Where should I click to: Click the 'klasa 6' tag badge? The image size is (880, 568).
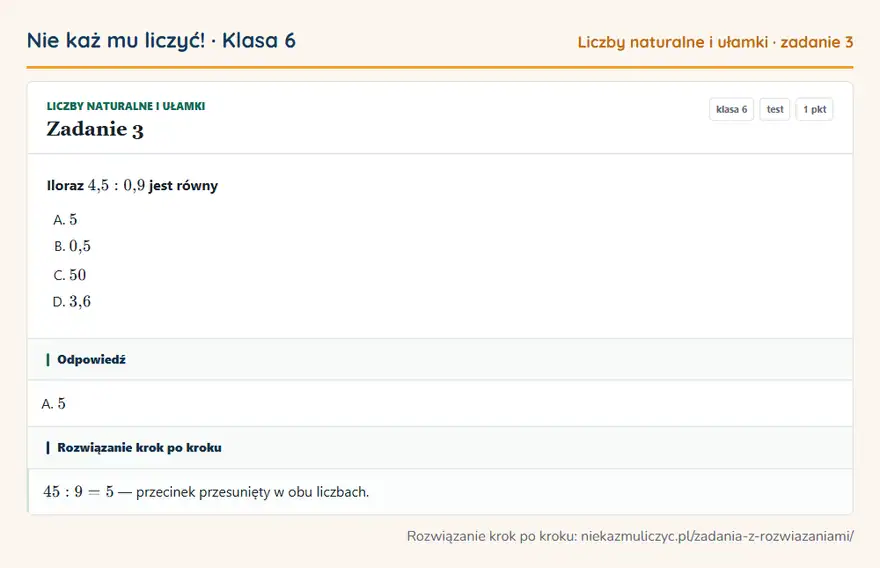731,109
